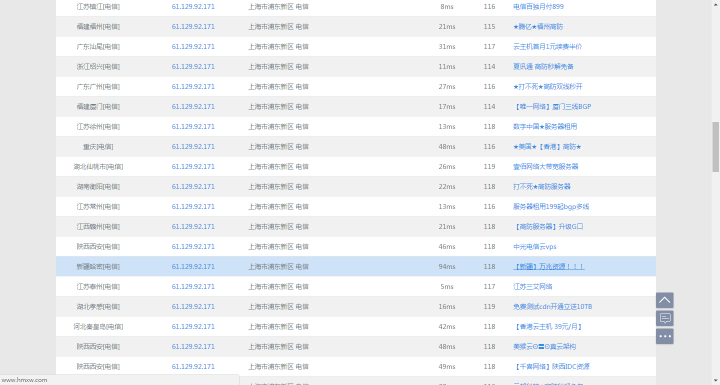Open the IP link in the 江苏徐州 row
The height and width of the screenshot is (385, 720).
click(x=193, y=127)
